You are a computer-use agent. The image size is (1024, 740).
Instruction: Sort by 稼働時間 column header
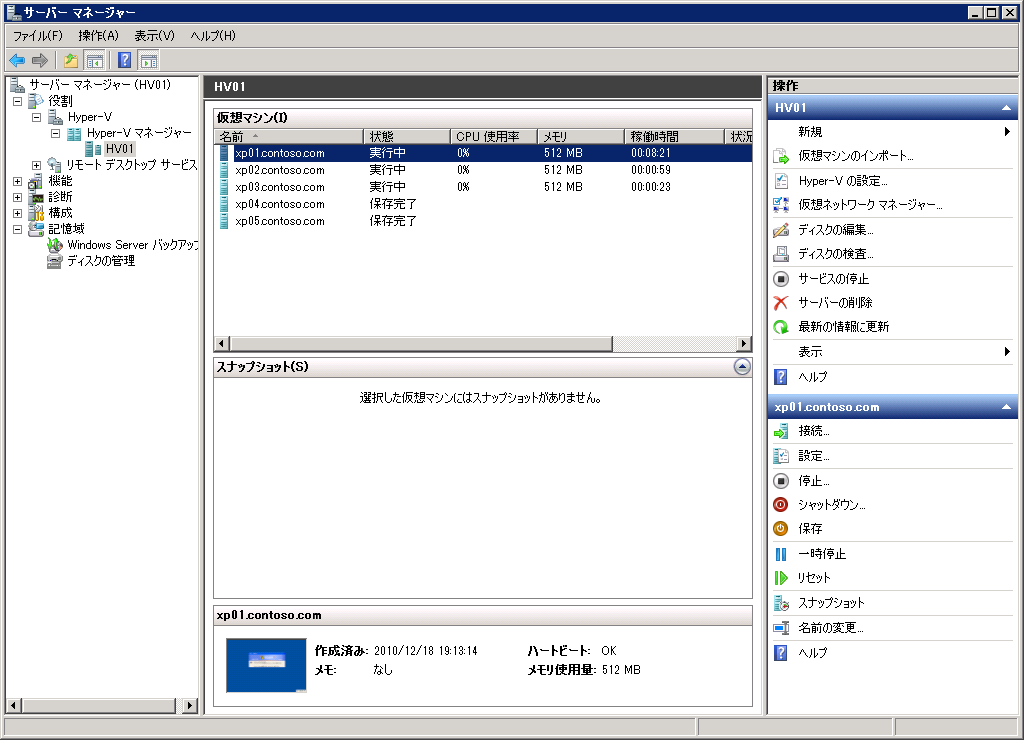coord(674,137)
